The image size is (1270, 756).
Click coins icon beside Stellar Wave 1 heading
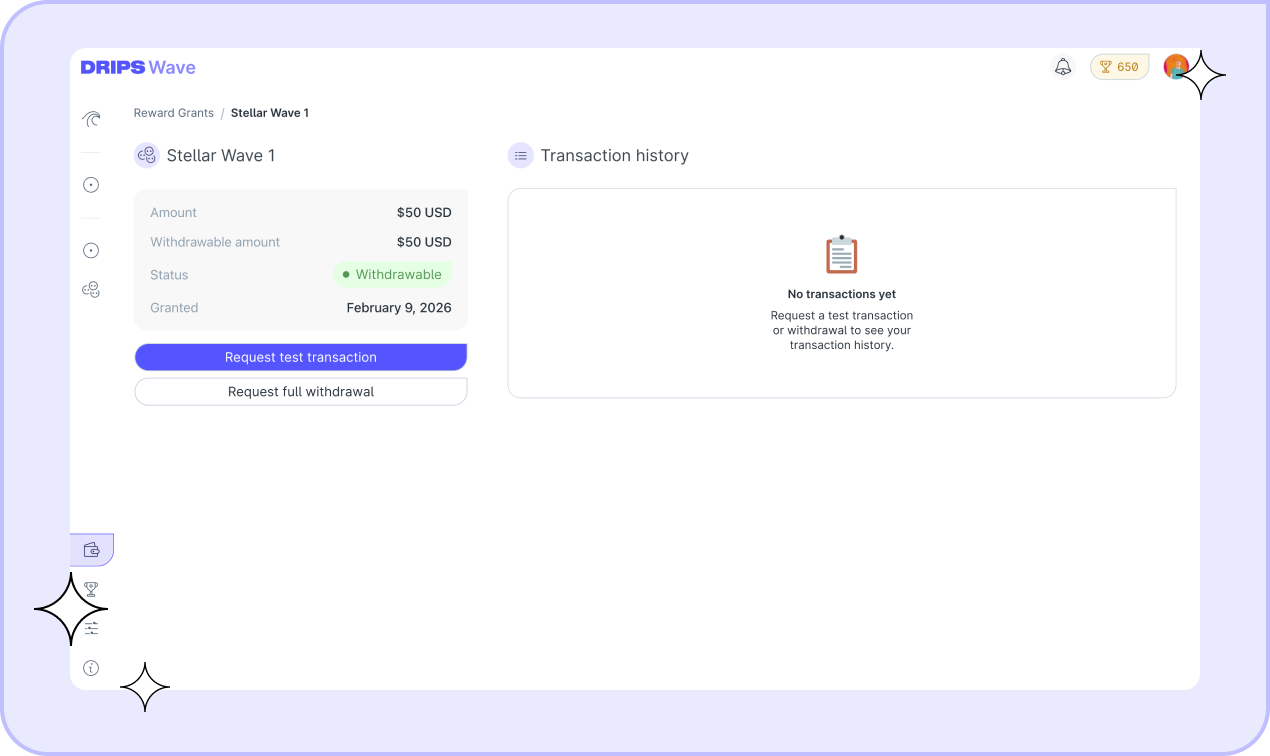(x=147, y=156)
